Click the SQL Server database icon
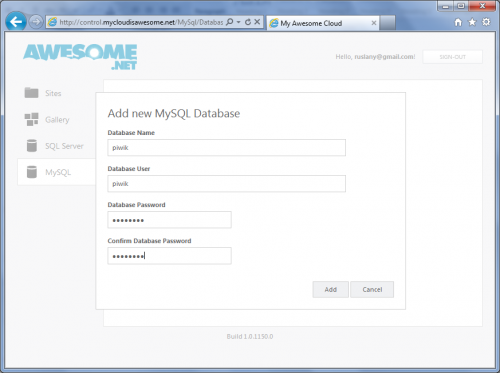This screenshot has width=500, height=373. (x=32, y=146)
